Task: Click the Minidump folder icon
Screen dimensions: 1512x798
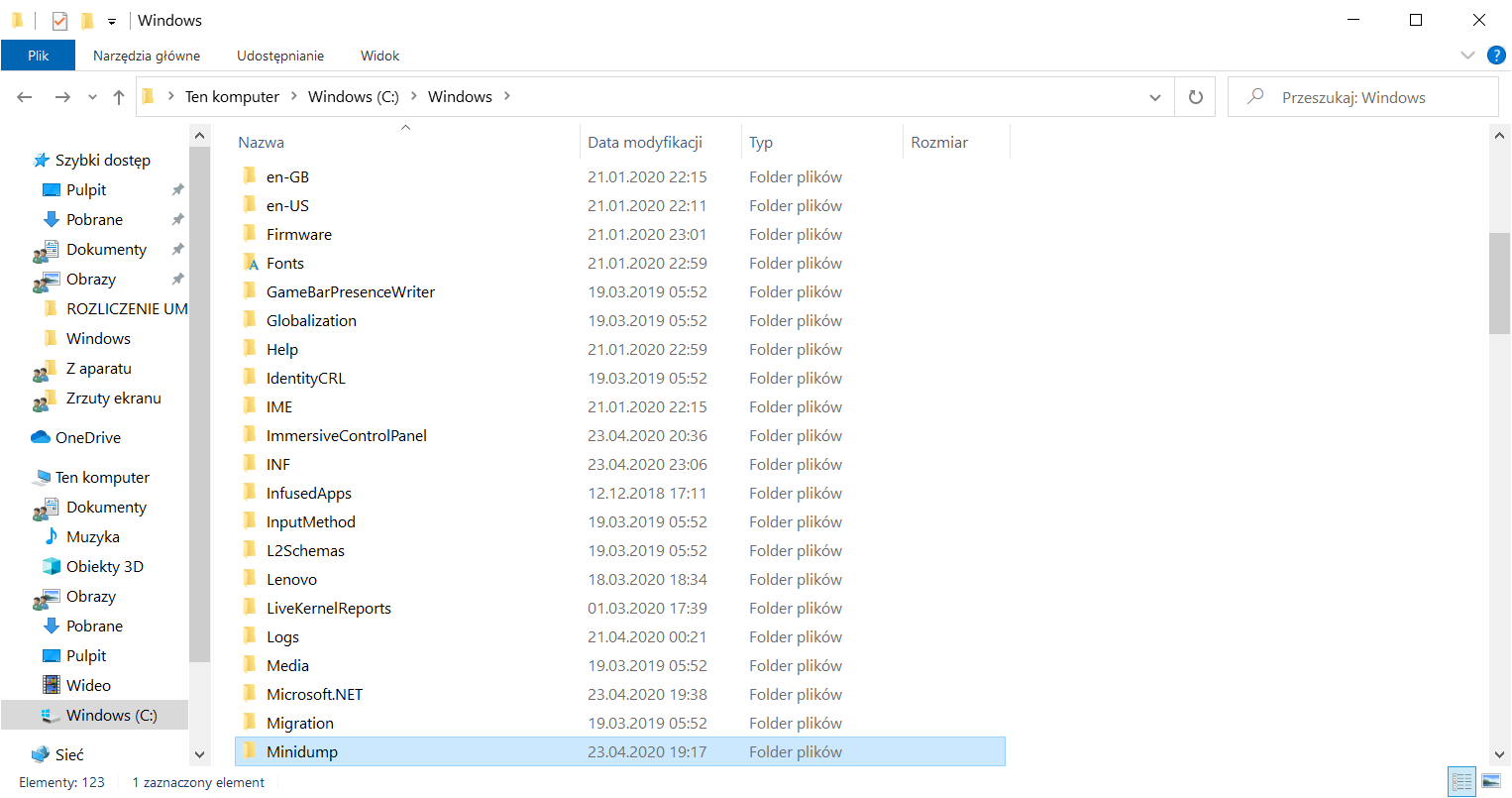Action: [250, 751]
